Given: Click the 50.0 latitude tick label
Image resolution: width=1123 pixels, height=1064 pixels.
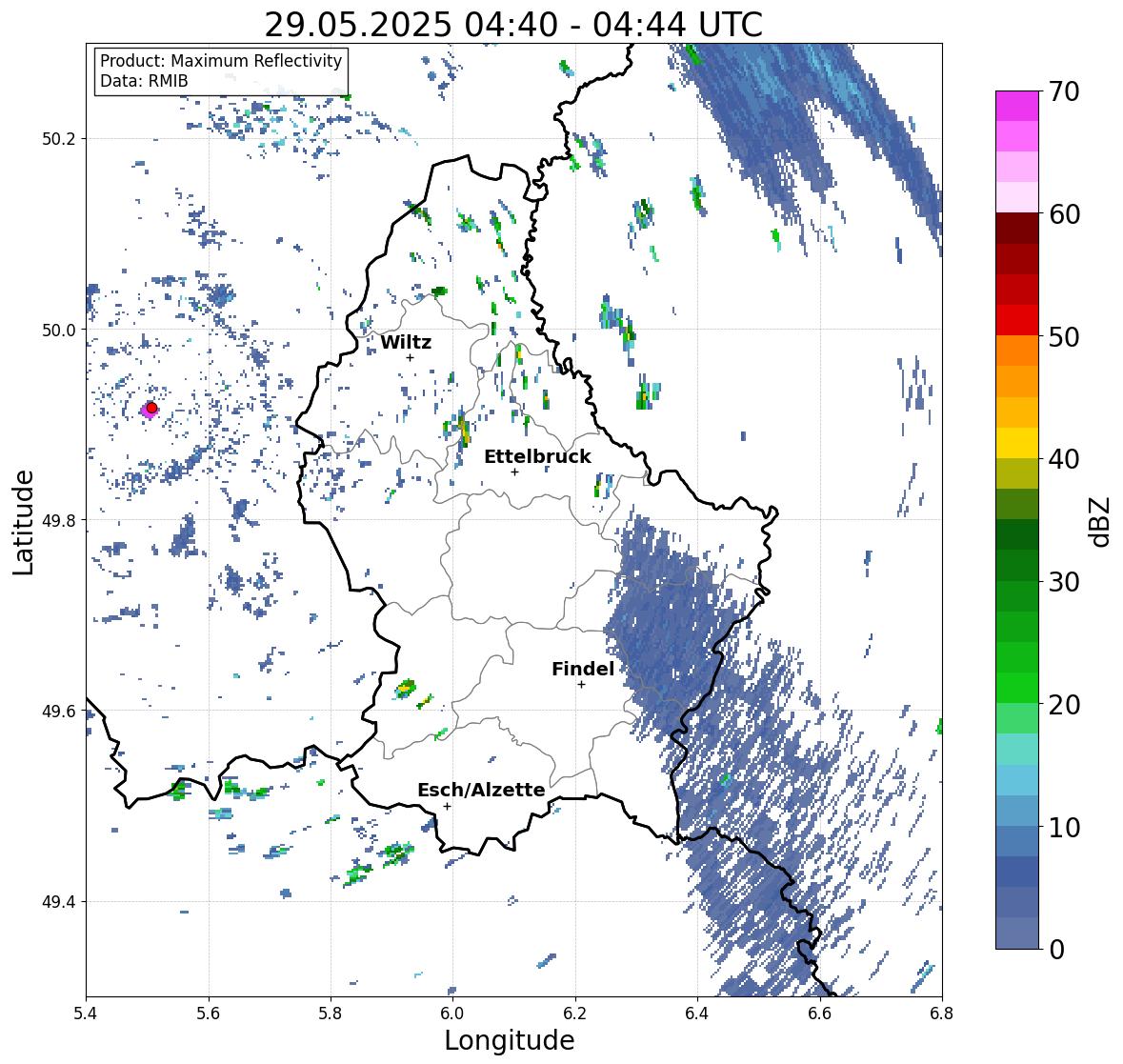Looking at the screenshot, I should pos(57,331).
